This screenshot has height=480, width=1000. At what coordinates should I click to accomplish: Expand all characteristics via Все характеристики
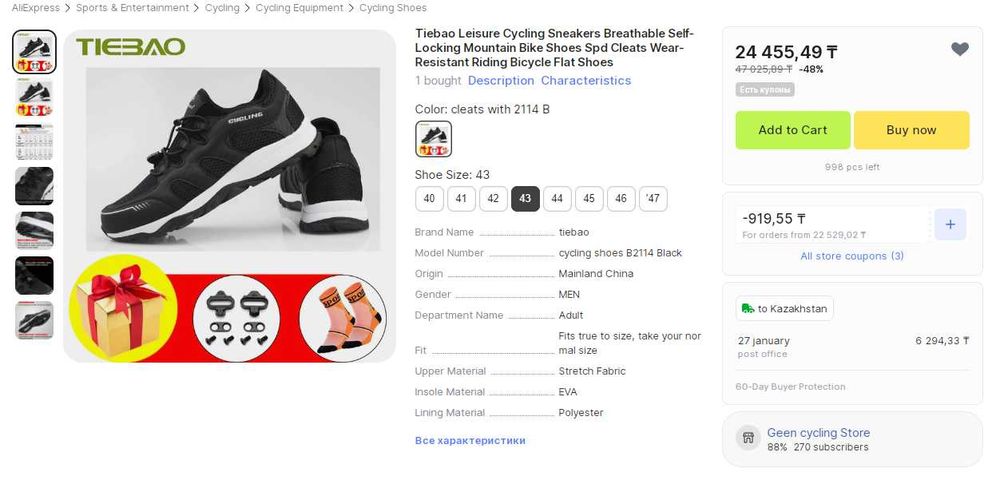point(470,440)
